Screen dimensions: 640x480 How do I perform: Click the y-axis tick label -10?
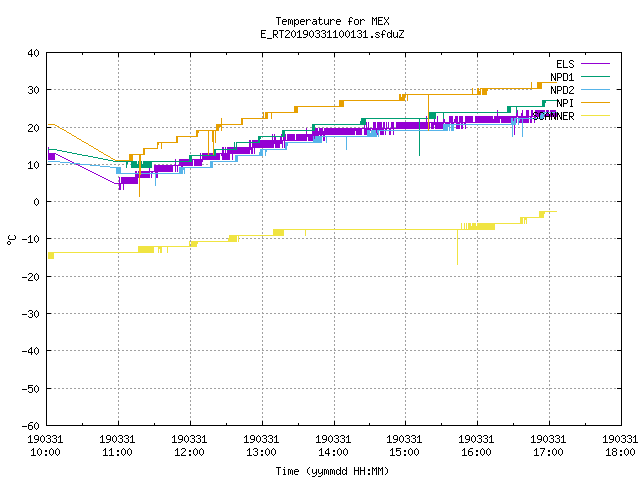31,239
